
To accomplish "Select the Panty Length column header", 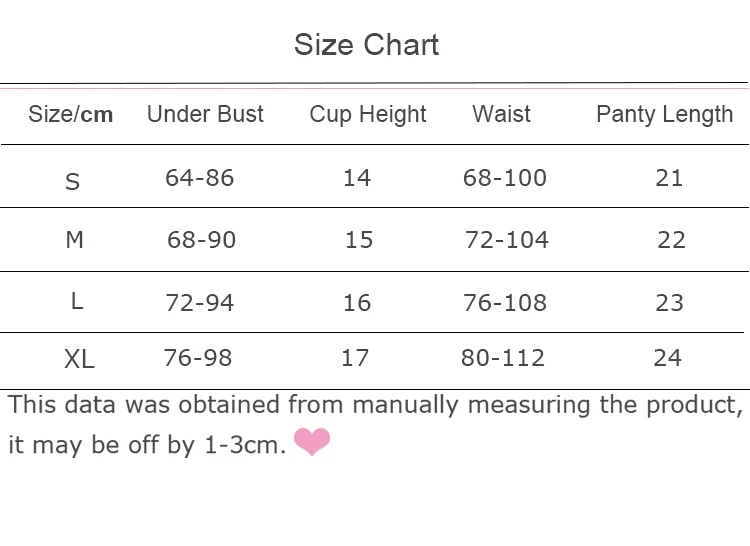I will point(664,115).
